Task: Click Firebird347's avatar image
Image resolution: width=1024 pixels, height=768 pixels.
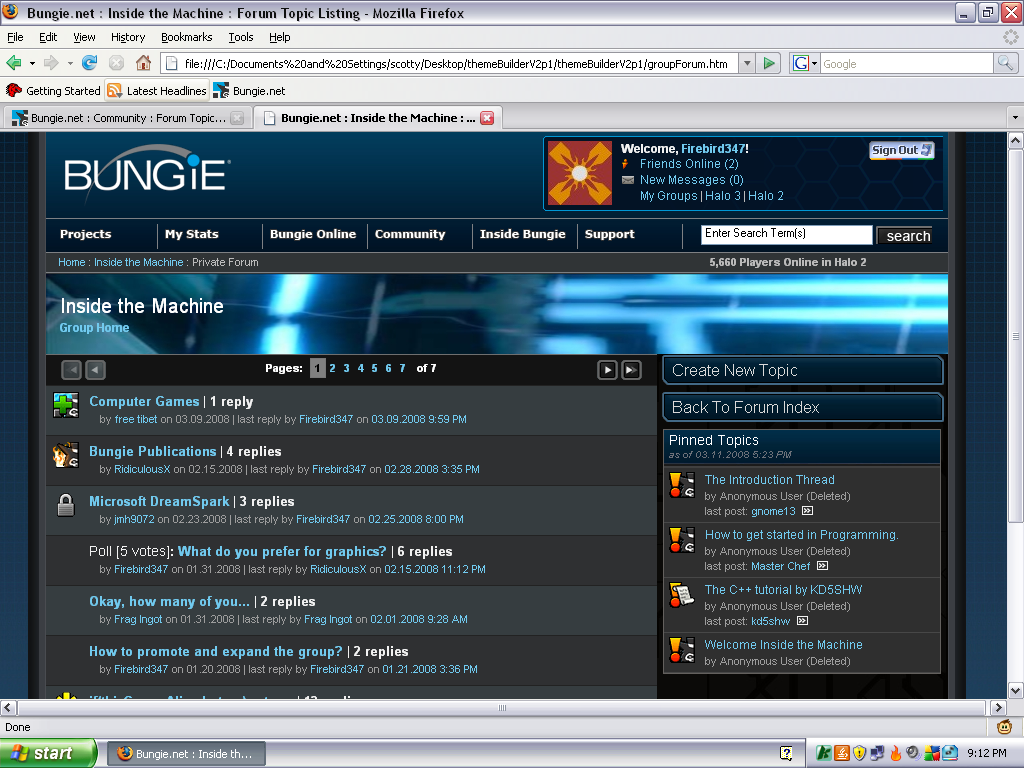Action: pyautogui.click(x=580, y=173)
